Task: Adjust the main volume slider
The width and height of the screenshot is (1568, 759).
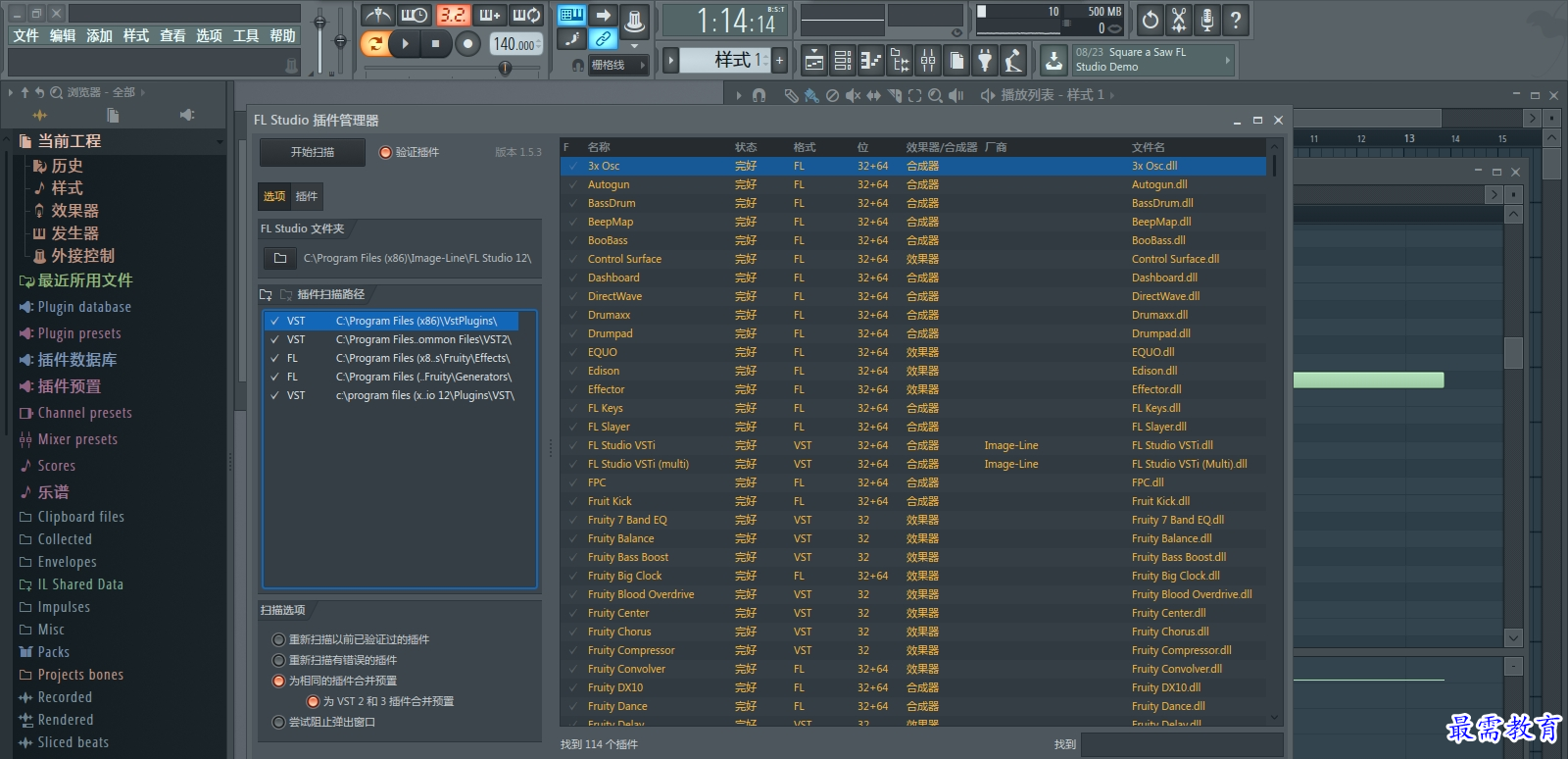Action: click(319, 22)
